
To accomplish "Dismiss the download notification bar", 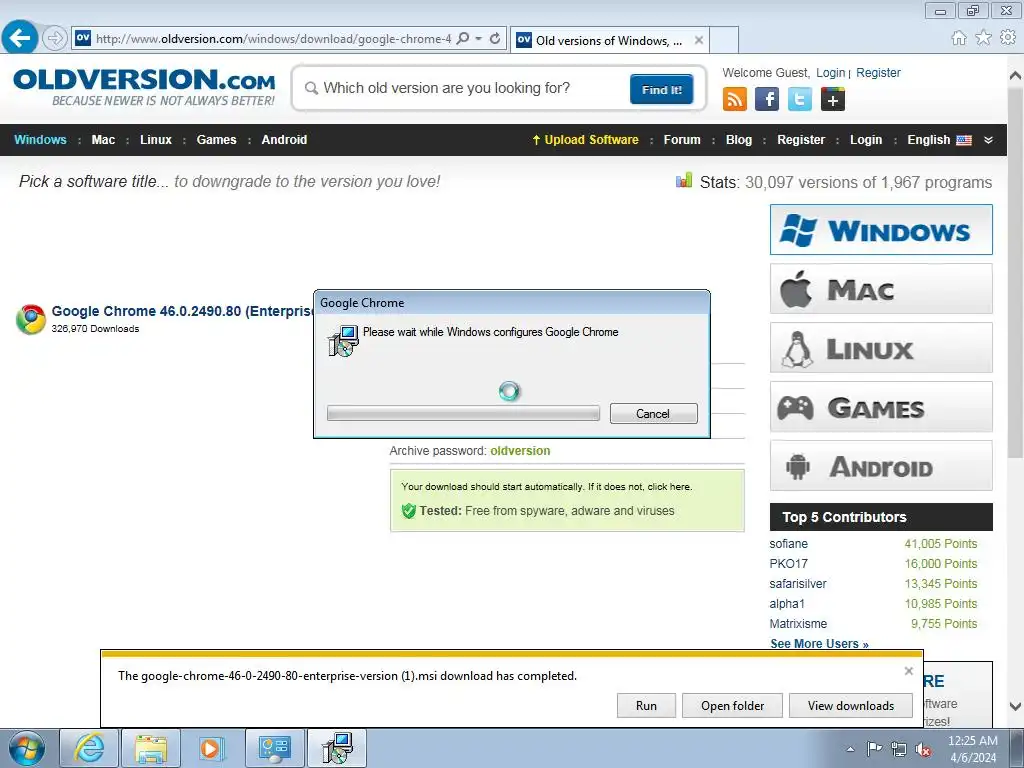I will click(908, 671).
